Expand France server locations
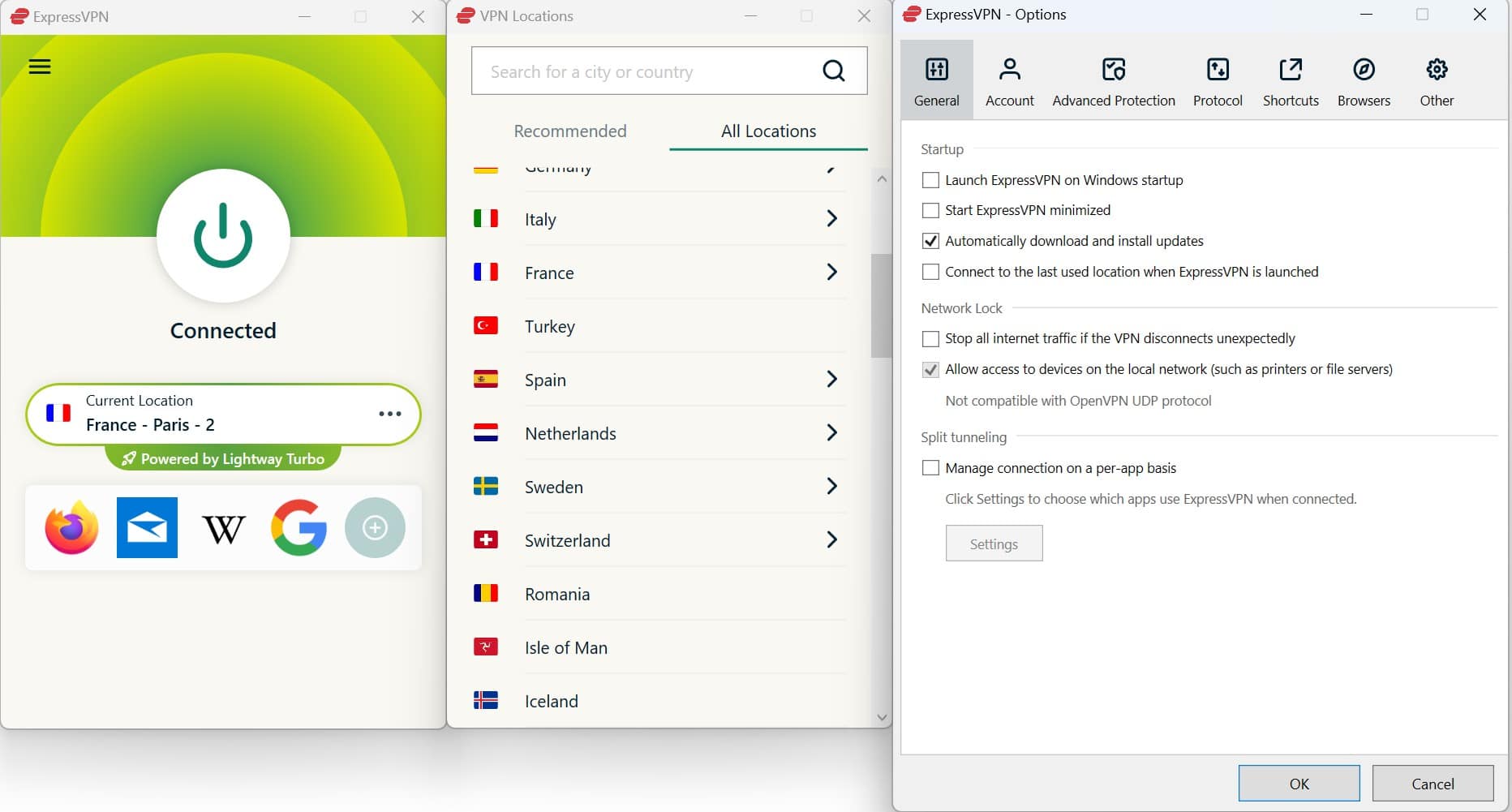The image size is (1512, 812). (x=831, y=272)
